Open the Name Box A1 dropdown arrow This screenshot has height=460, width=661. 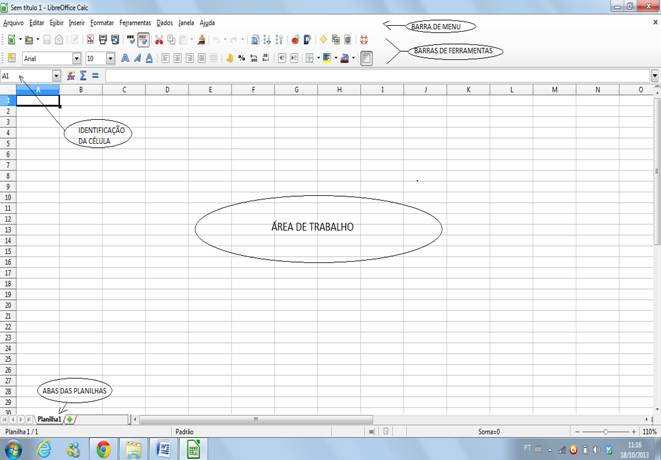click(x=56, y=76)
